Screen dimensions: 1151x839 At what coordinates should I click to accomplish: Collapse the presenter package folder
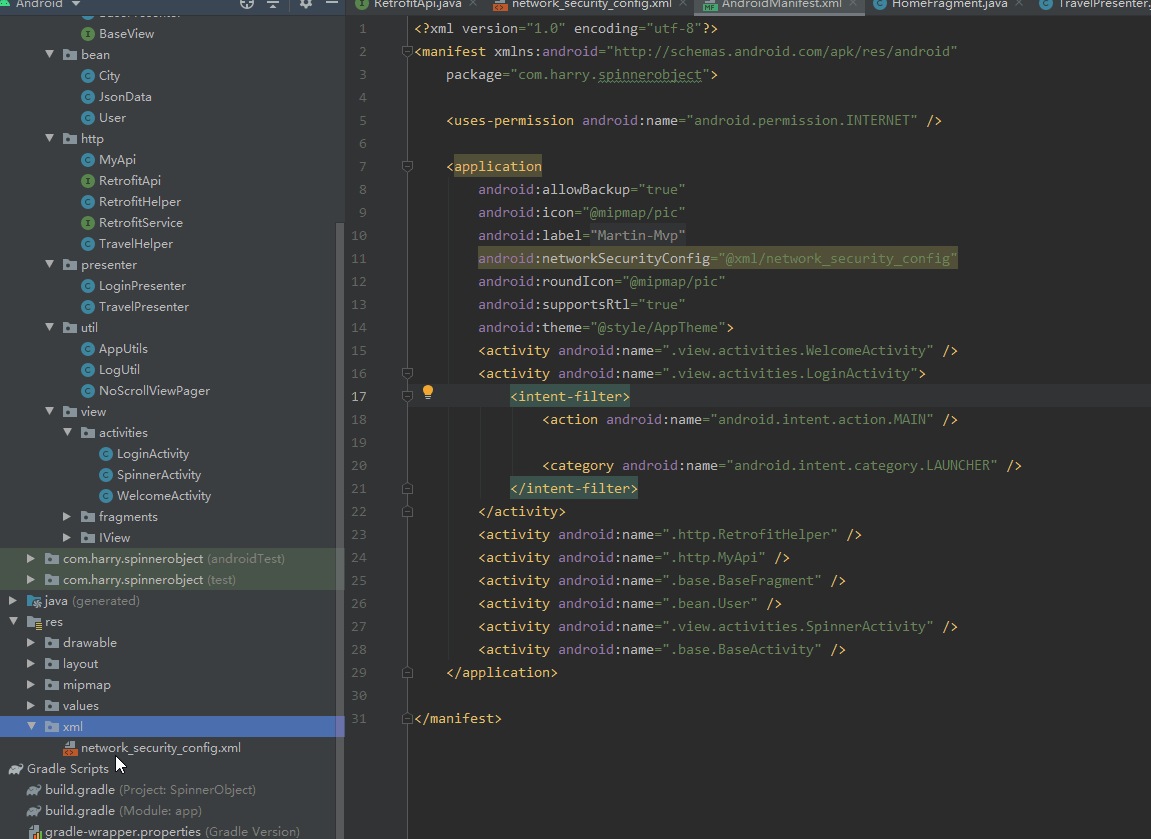tap(50, 264)
